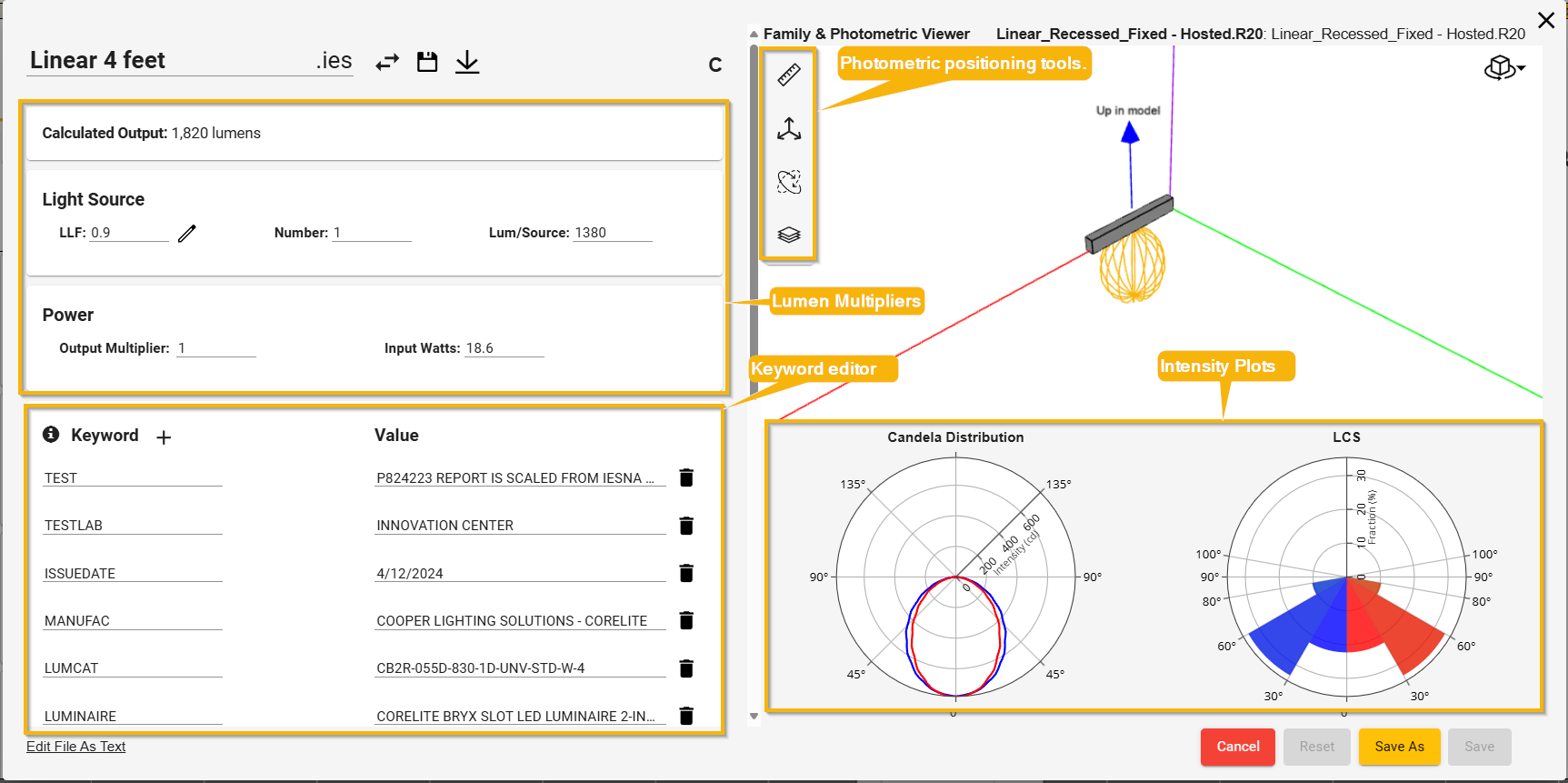This screenshot has height=783, width=1568.
Task: Click the Family & Photometric Viewer title
Action: [x=866, y=34]
